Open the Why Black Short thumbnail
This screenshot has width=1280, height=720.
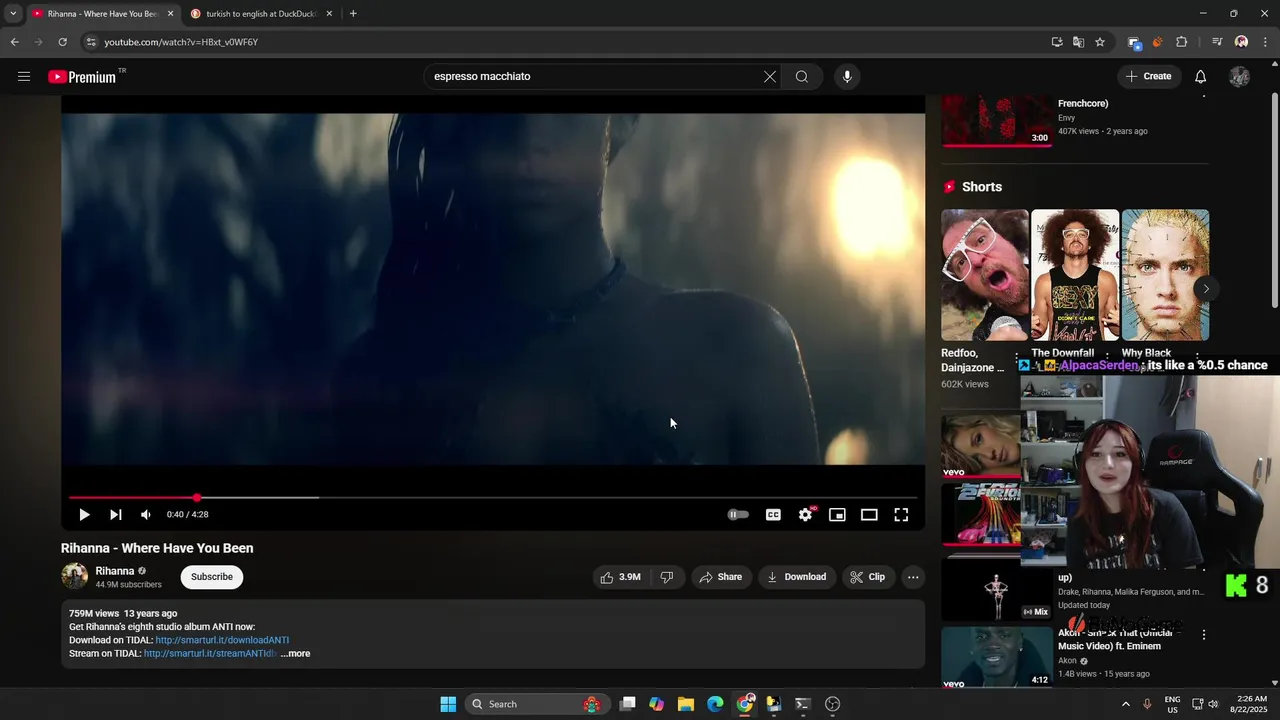pos(1165,275)
